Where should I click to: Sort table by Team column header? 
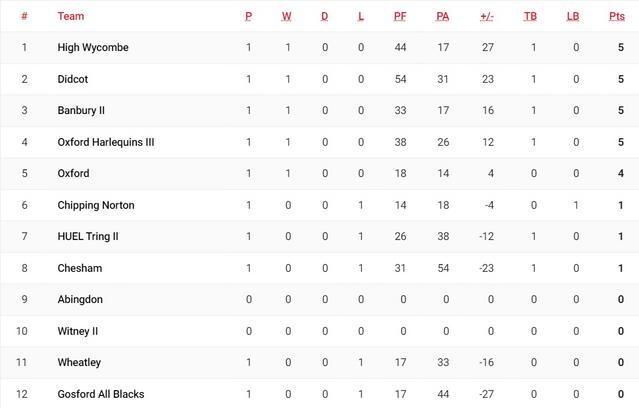click(x=71, y=16)
